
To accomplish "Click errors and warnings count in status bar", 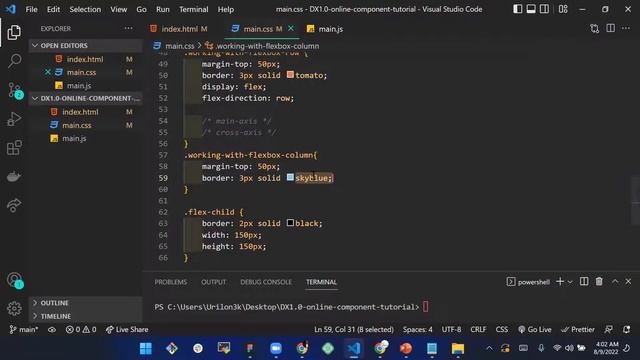I will click(x=81, y=329).
